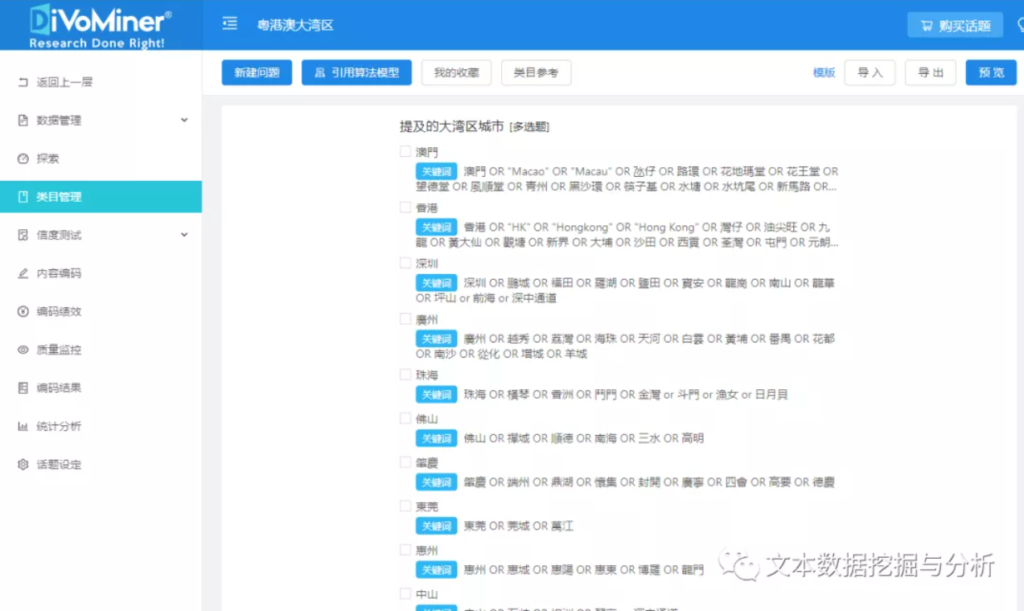Open 我的收藏

pyautogui.click(x=456, y=72)
